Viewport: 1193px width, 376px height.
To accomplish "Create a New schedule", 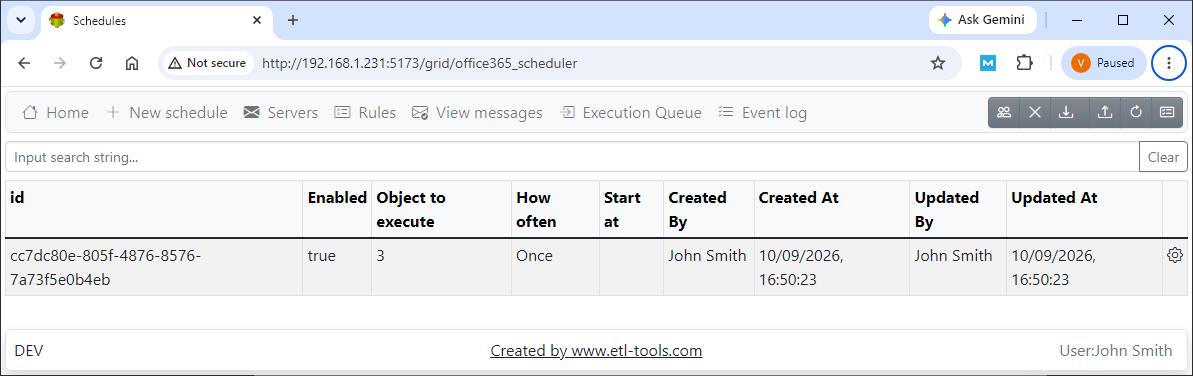I will (167, 113).
